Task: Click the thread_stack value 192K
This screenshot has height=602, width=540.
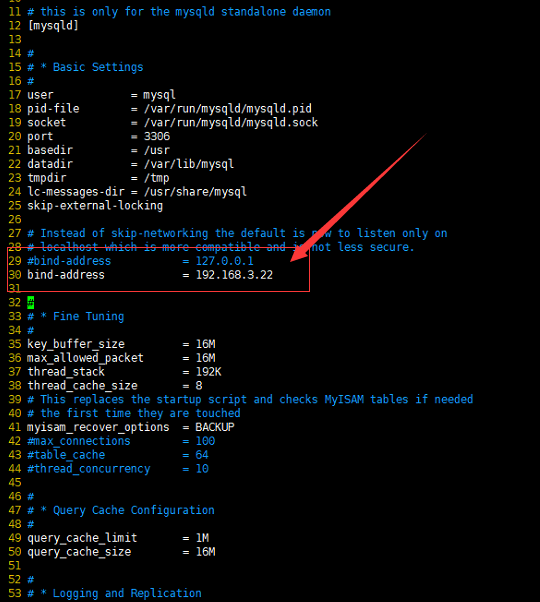Action: (x=208, y=372)
